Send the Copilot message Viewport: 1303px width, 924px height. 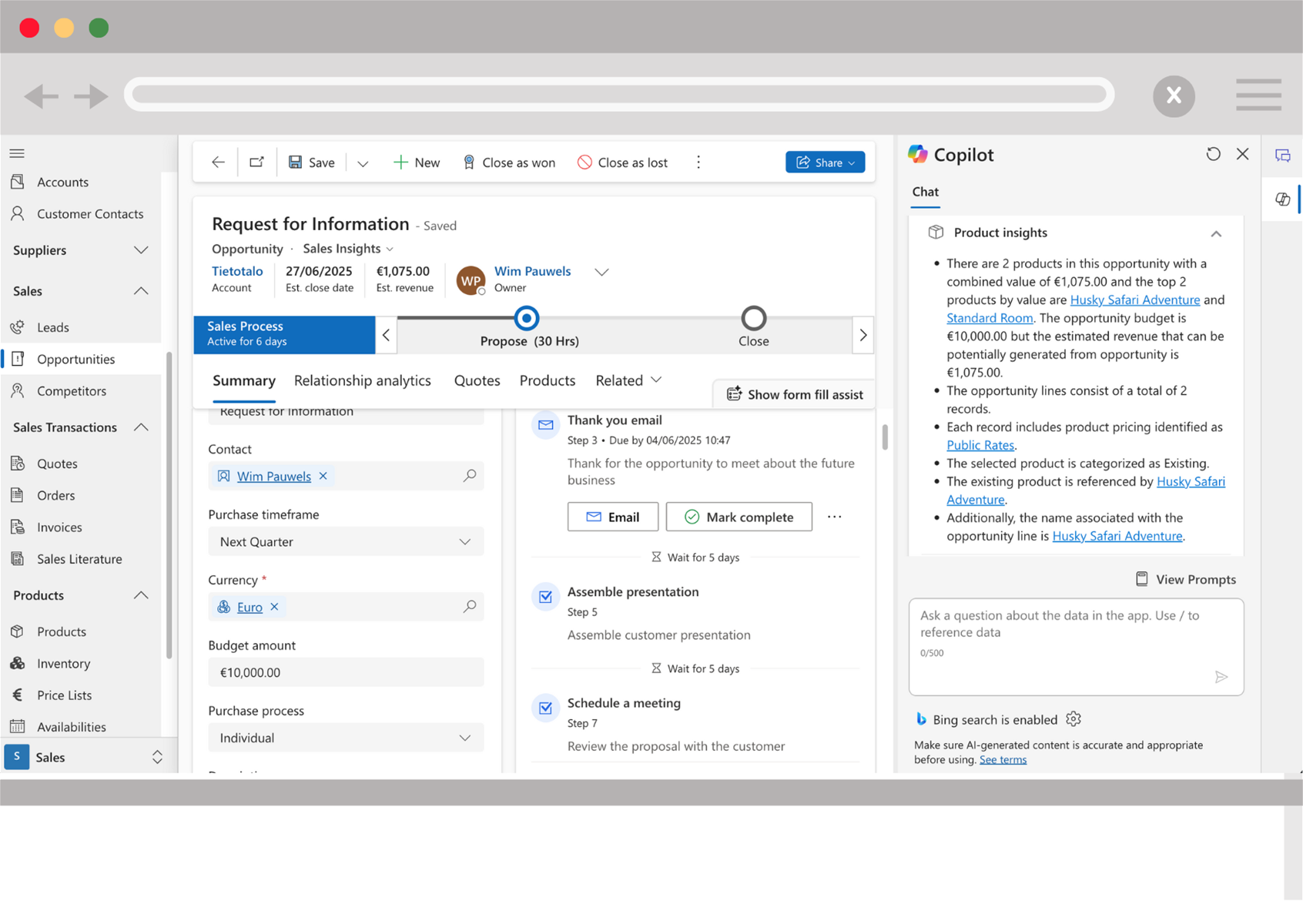click(x=1221, y=677)
